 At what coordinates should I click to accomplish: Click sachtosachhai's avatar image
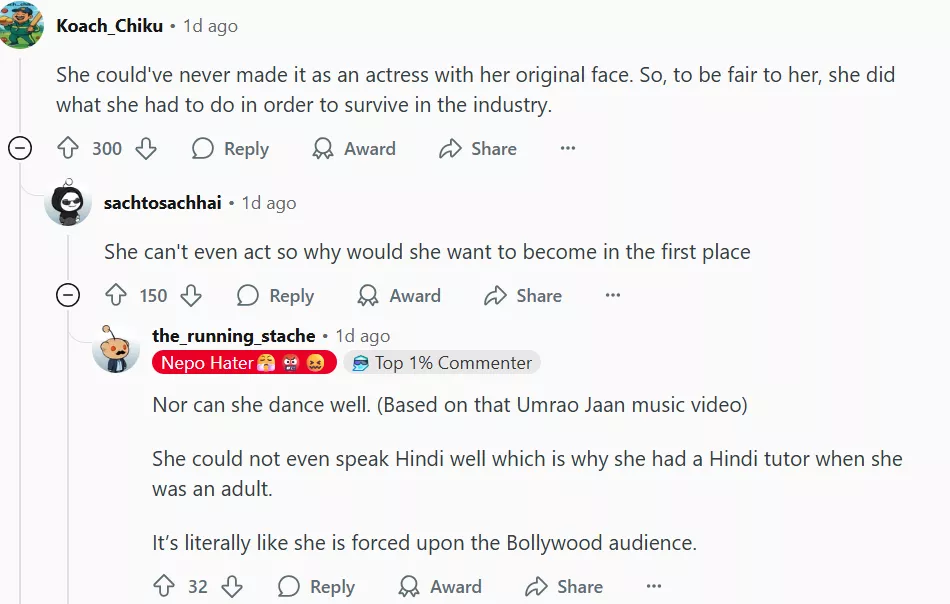(x=69, y=204)
